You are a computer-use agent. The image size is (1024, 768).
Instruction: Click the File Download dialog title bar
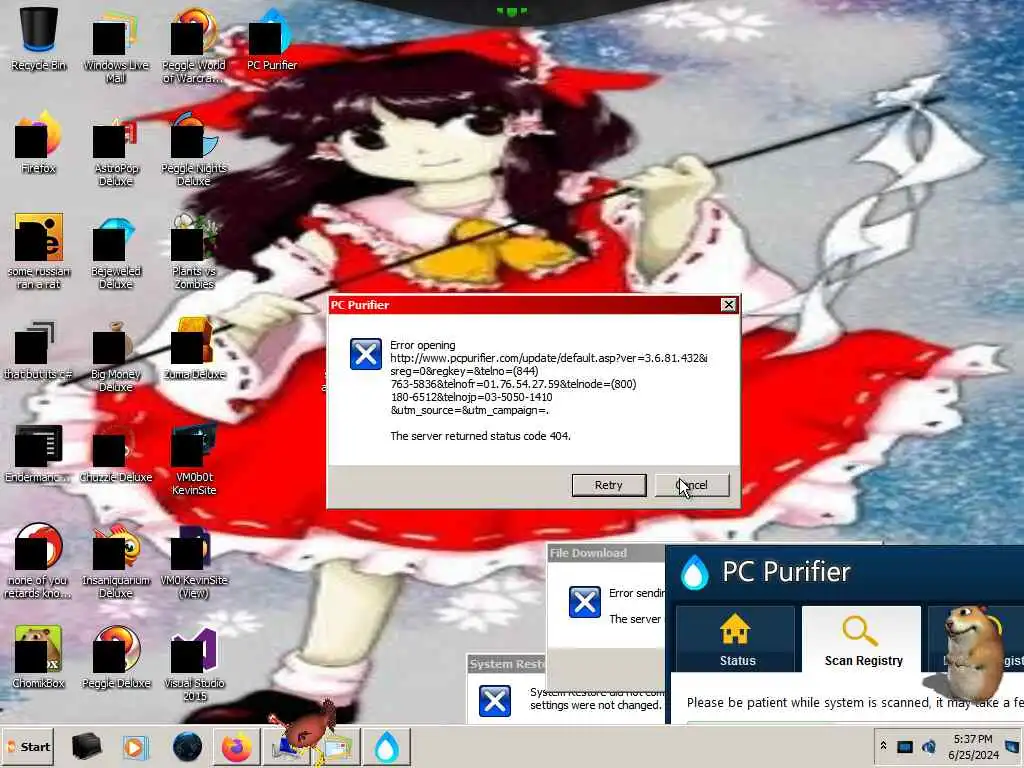click(x=605, y=553)
